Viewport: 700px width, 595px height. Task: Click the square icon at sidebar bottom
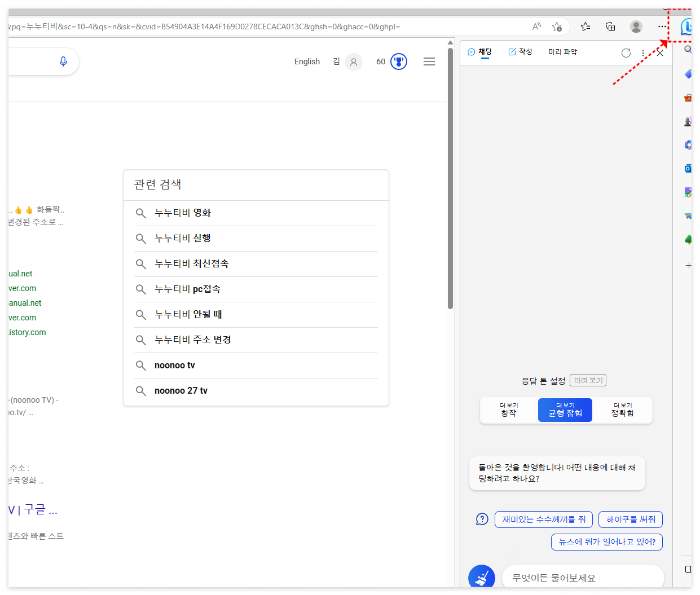click(688, 569)
